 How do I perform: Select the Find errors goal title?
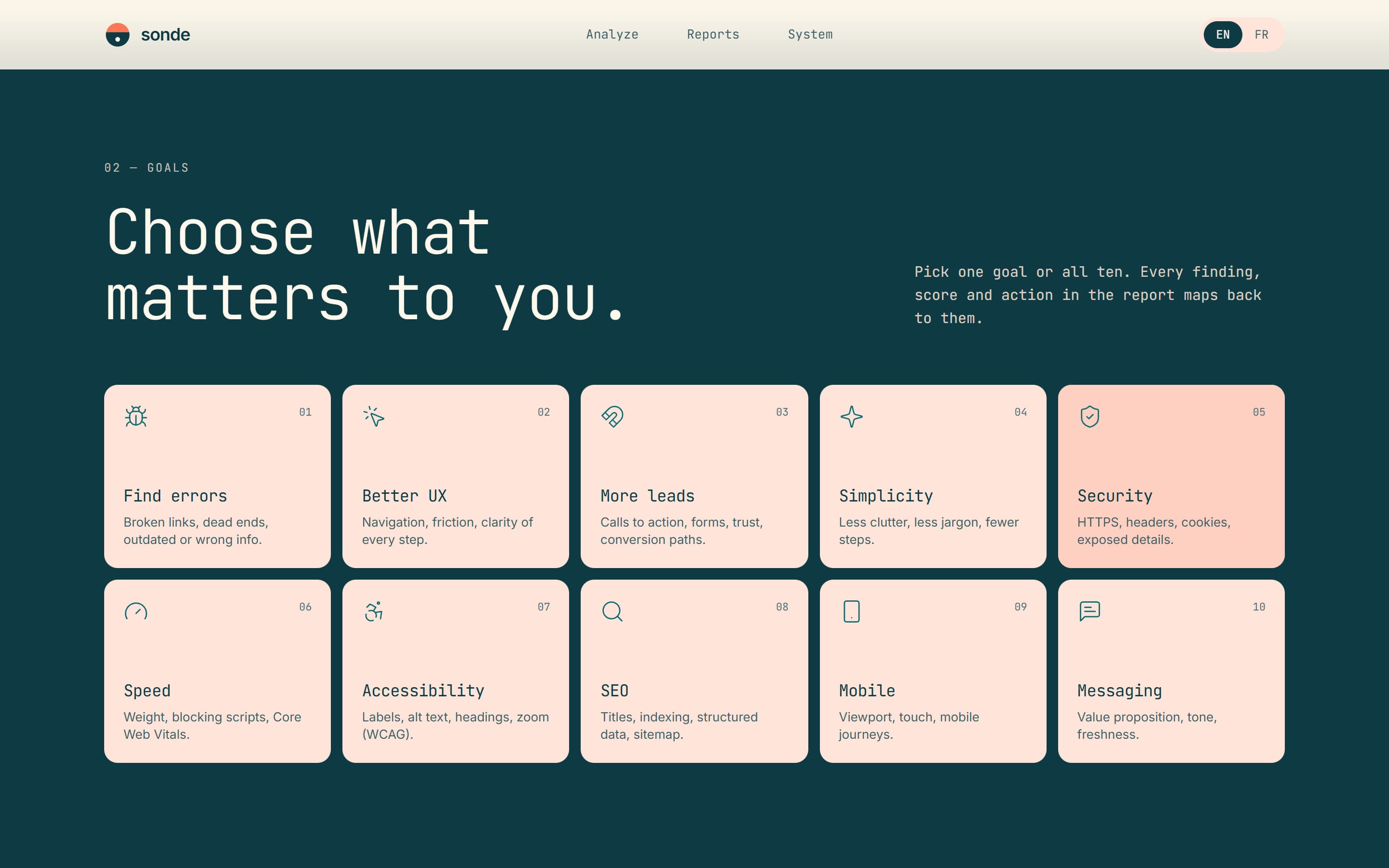(175, 495)
